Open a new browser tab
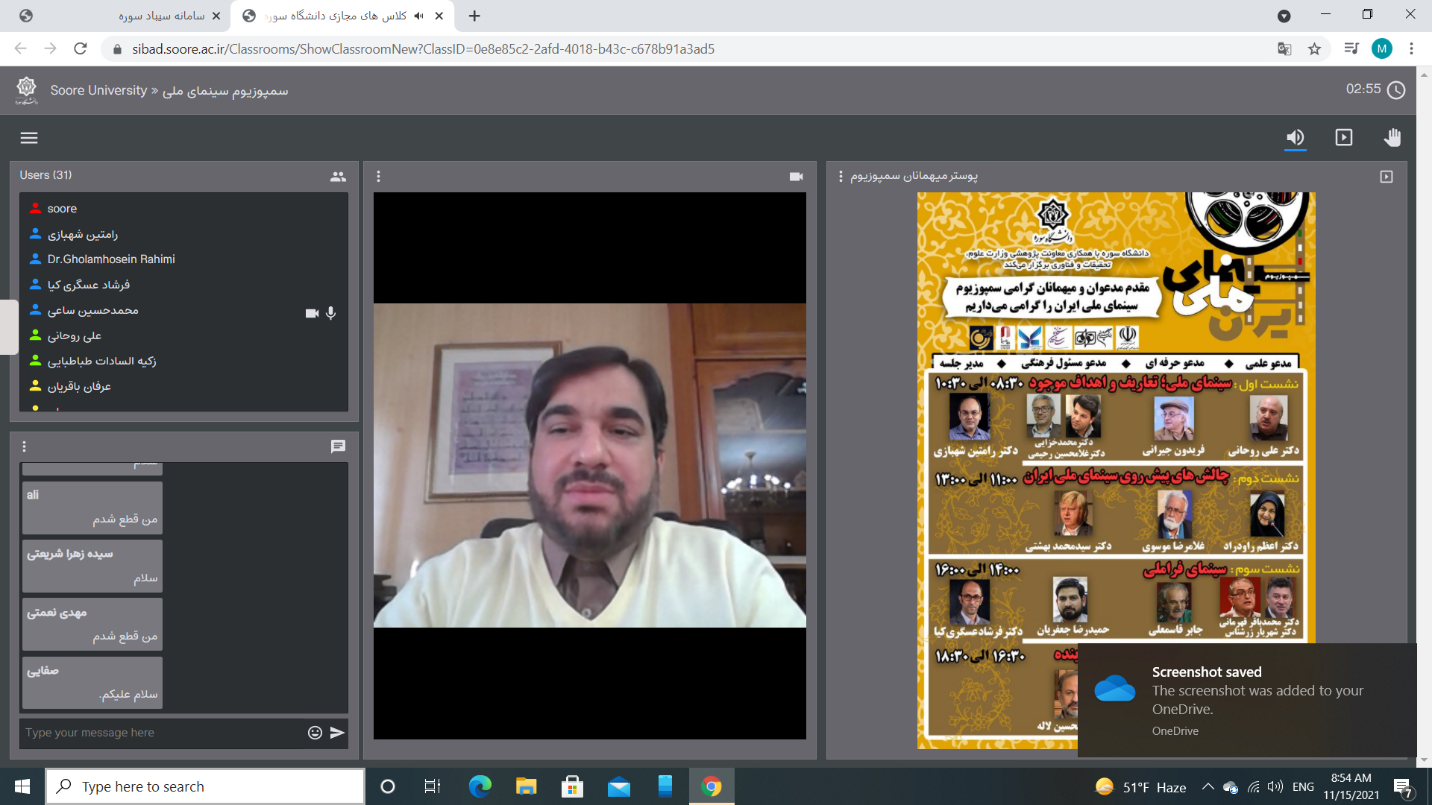 (x=474, y=16)
